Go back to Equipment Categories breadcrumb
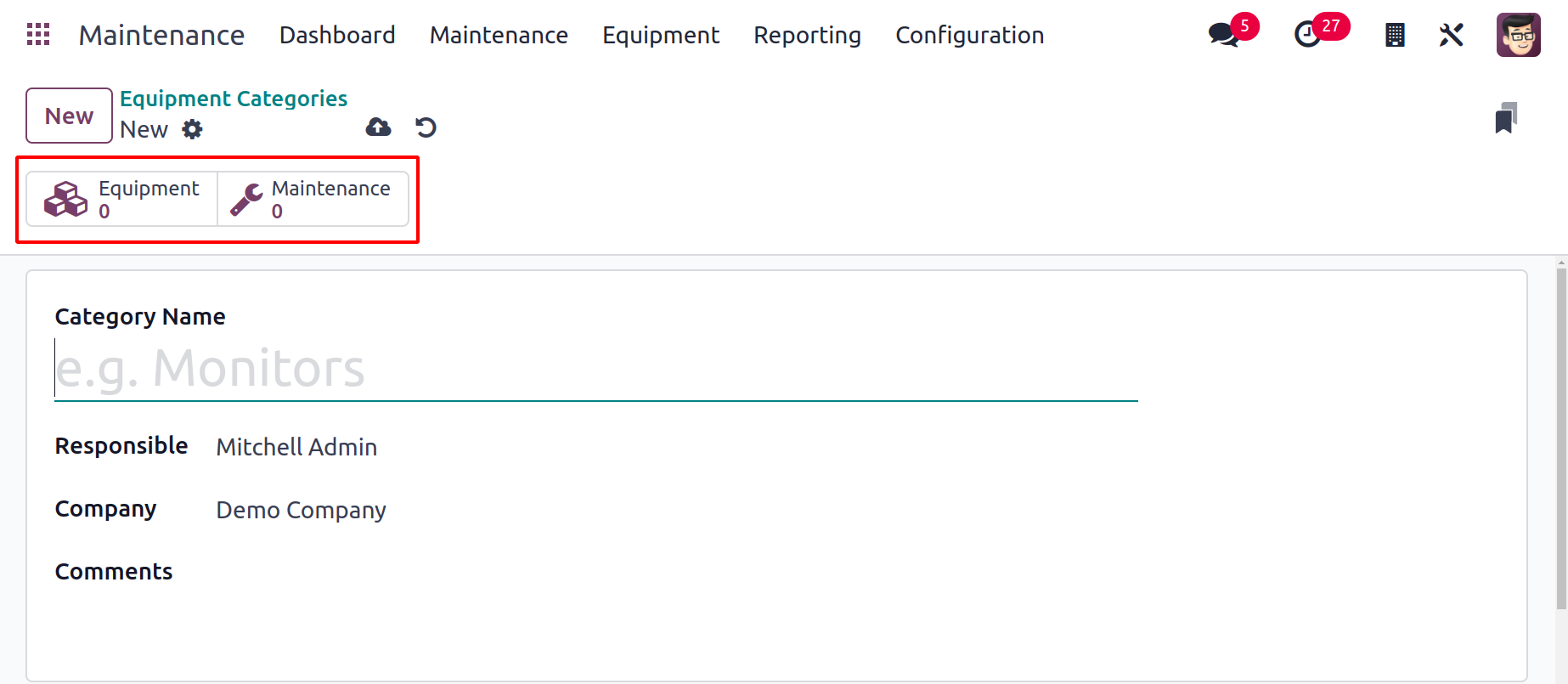 click(x=234, y=99)
